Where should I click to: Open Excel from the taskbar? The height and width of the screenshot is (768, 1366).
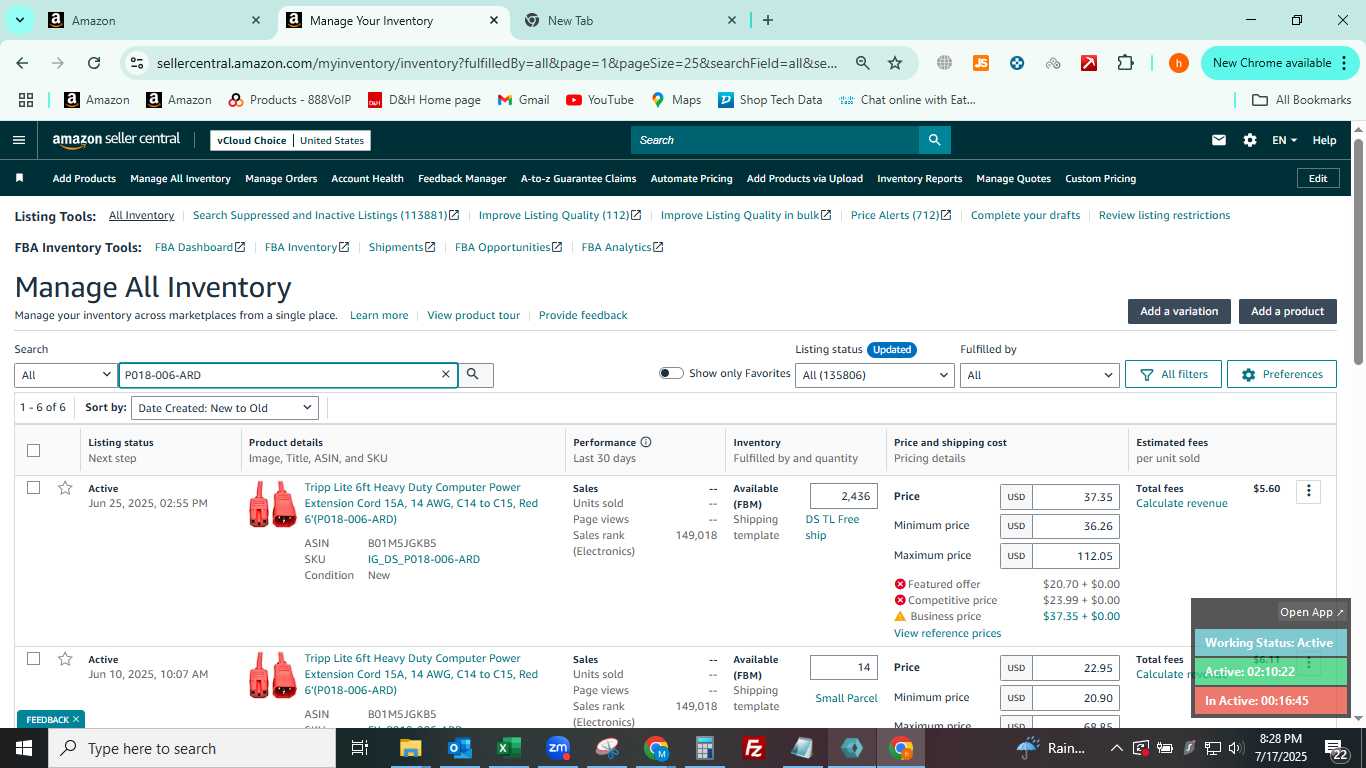pos(509,748)
